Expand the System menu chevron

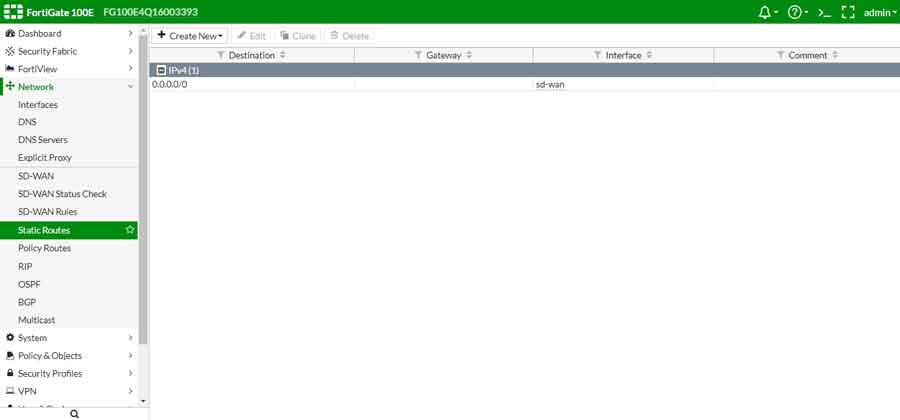[130, 337]
